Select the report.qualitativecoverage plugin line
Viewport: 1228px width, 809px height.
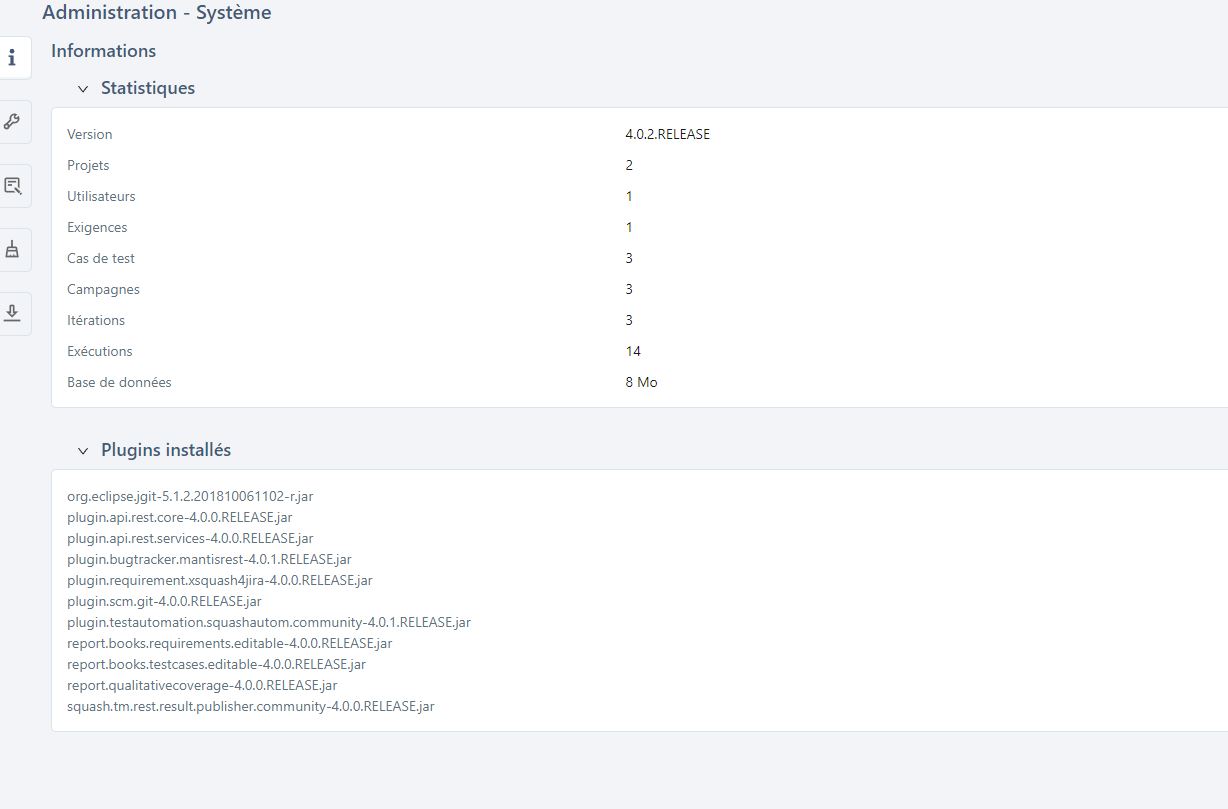pos(202,685)
